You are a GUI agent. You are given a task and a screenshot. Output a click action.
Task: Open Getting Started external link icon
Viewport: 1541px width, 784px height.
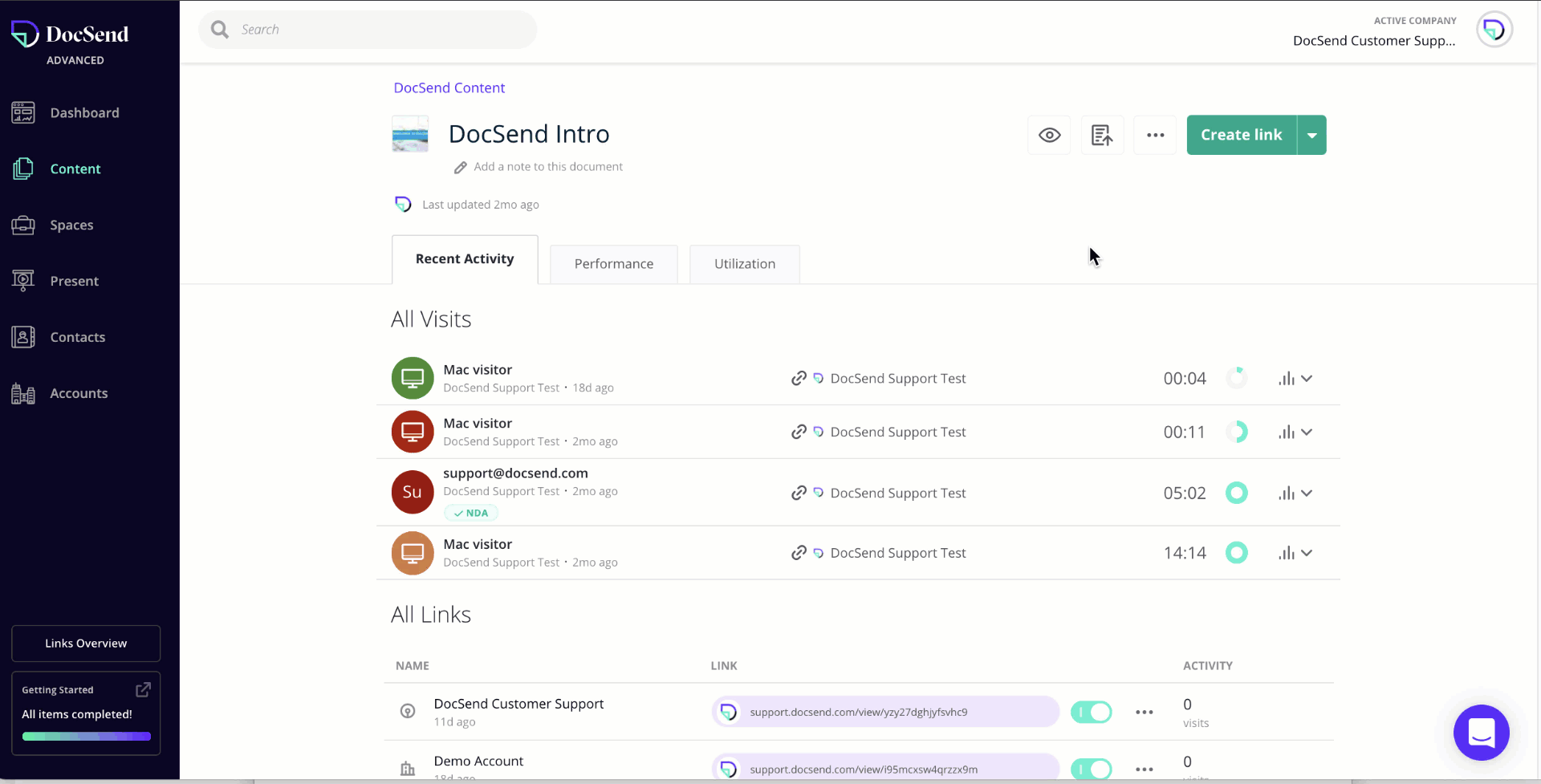pyautogui.click(x=143, y=689)
